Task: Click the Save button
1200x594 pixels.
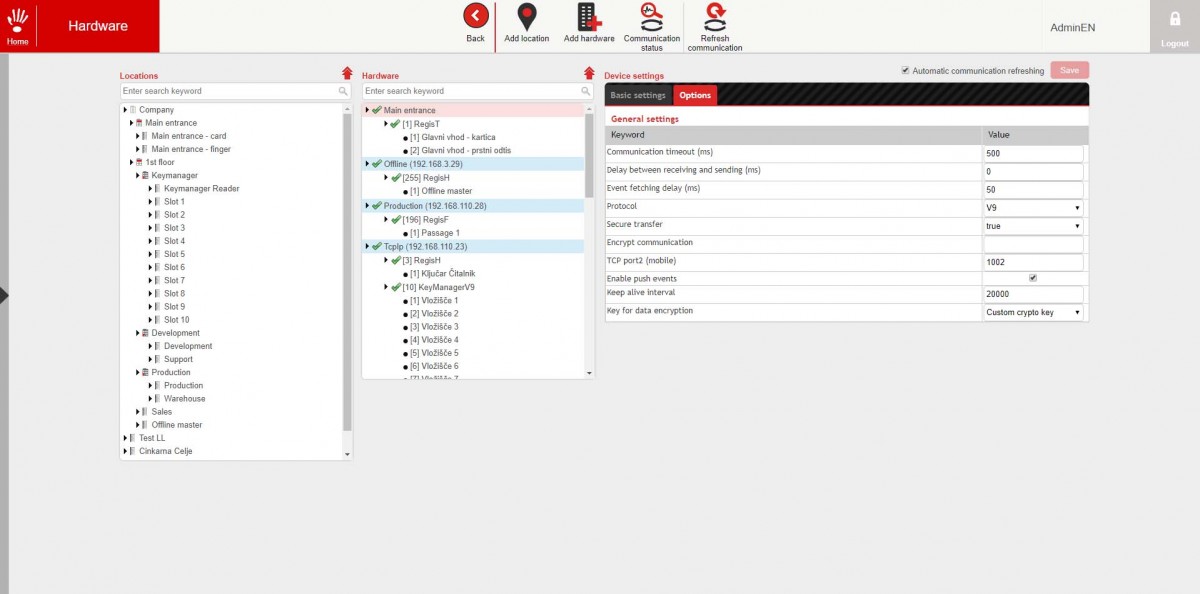Action: click(1069, 70)
